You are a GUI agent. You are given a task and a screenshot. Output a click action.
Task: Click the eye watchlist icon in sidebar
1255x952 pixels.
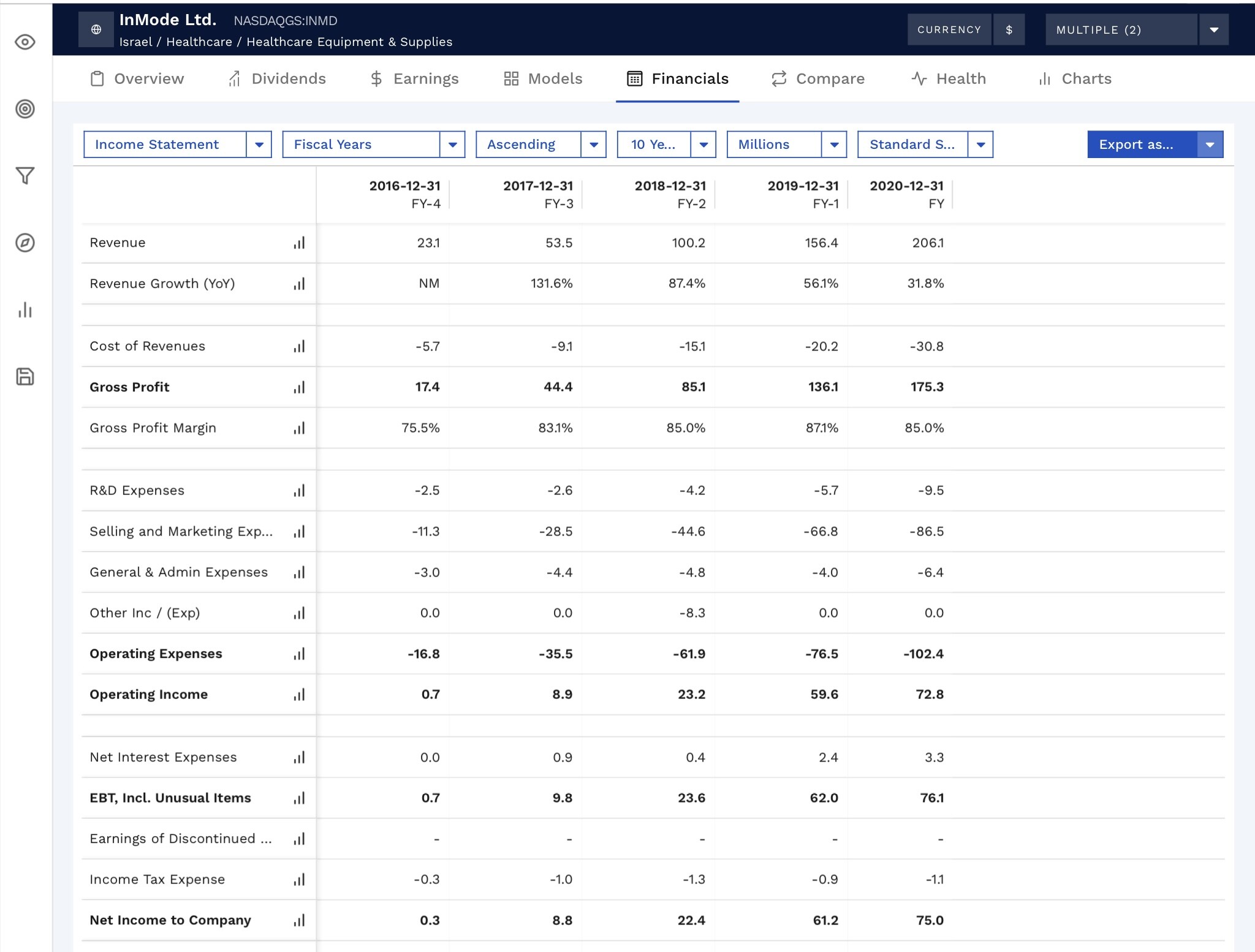coord(25,42)
